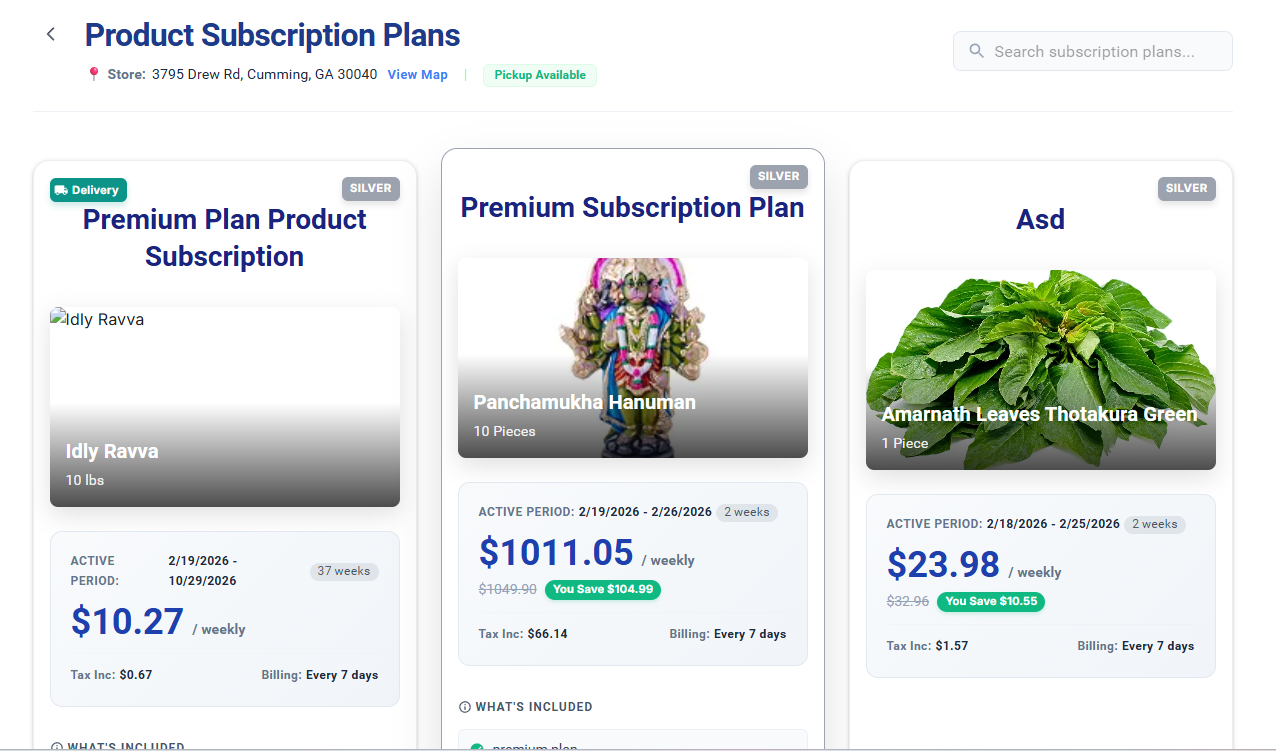Screen dimensions: 1276x751
Task: Click the 37 weeks duration pill
Action: (x=344, y=572)
